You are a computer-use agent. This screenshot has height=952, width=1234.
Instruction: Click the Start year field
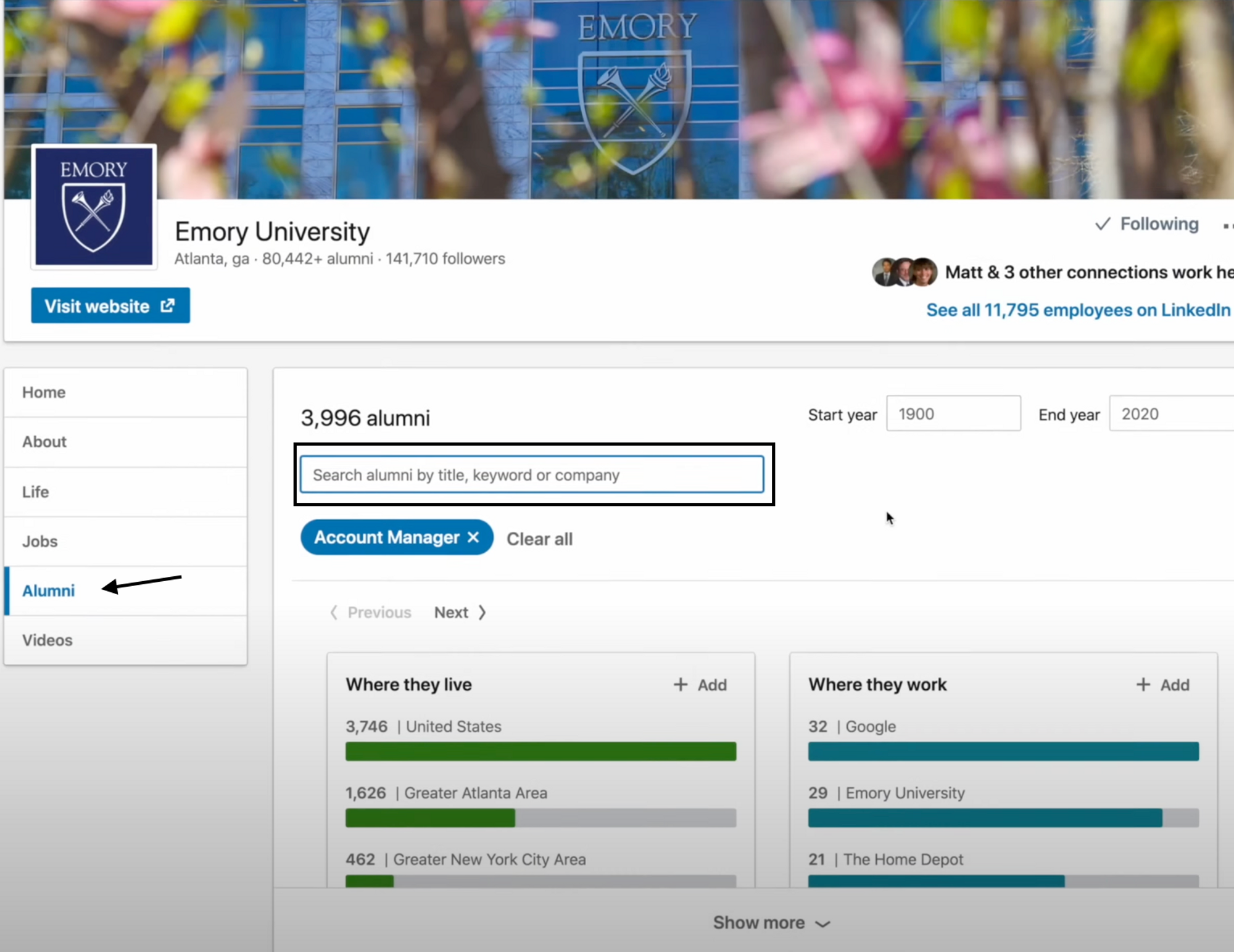pyautogui.click(x=953, y=414)
